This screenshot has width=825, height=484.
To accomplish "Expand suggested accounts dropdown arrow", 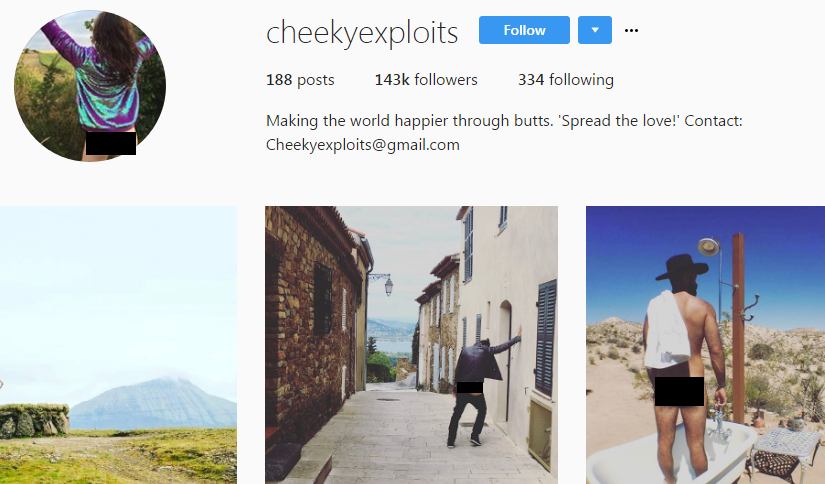I will [595, 30].
